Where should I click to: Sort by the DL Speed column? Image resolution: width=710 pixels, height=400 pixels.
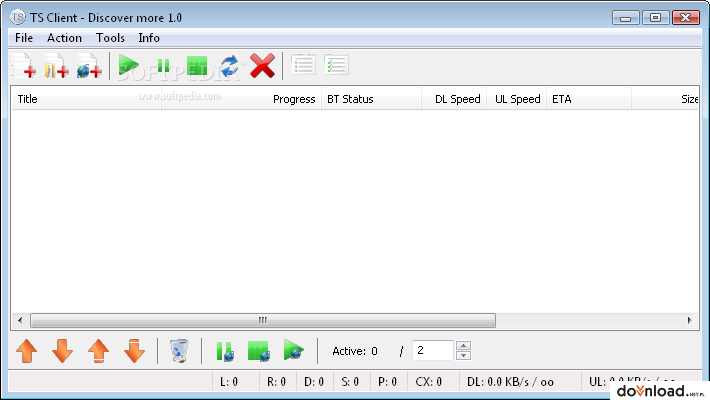[x=454, y=99]
